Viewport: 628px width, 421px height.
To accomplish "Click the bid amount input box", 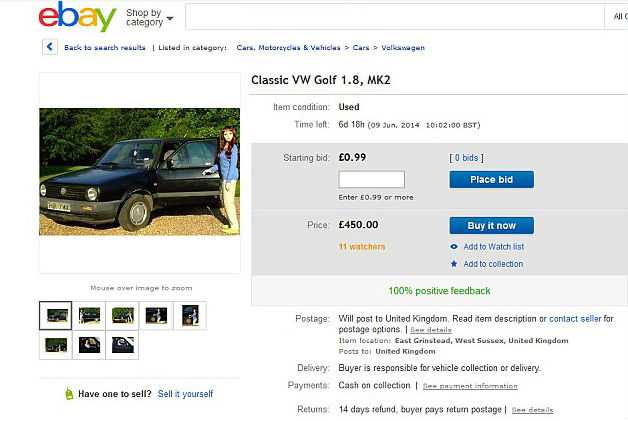I will pyautogui.click(x=372, y=179).
